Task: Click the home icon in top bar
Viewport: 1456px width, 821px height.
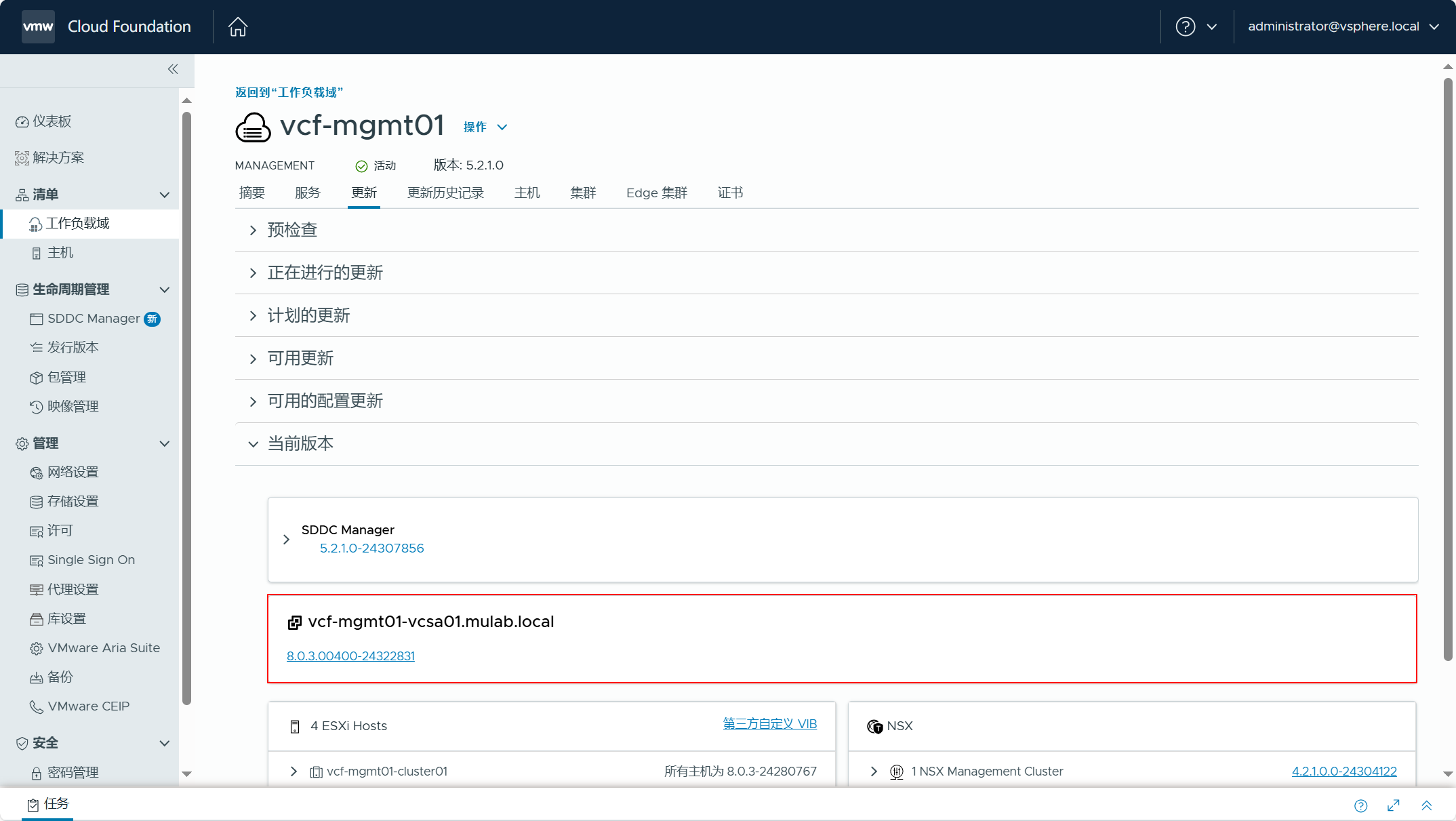Action: (238, 26)
